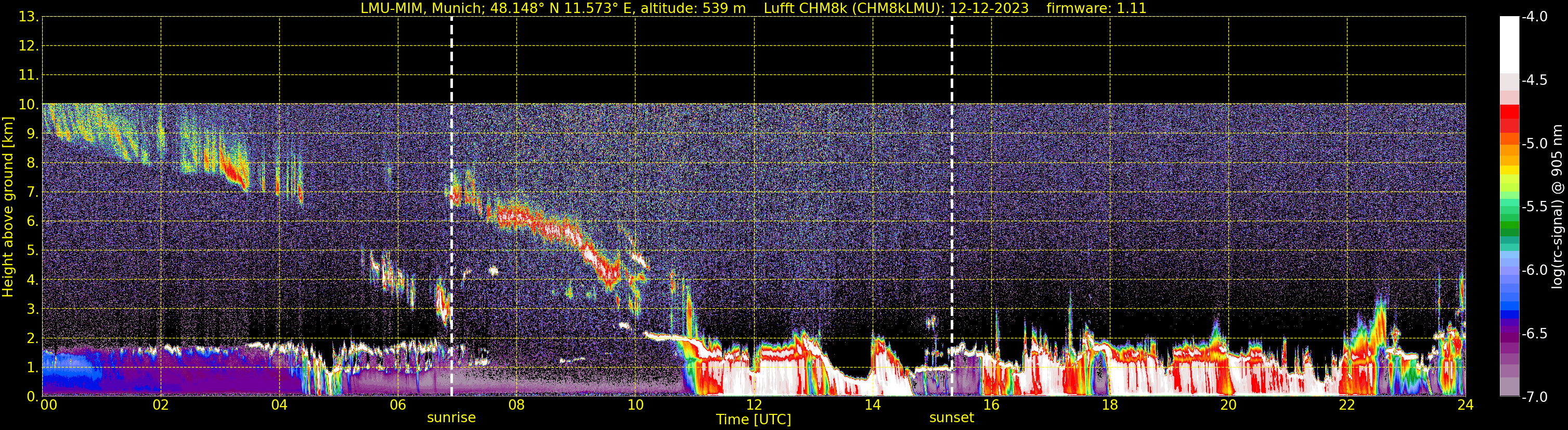Click the y-axis tick label '3.'
The height and width of the screenshot is (430, 1568).
click(x=32, y=309)
